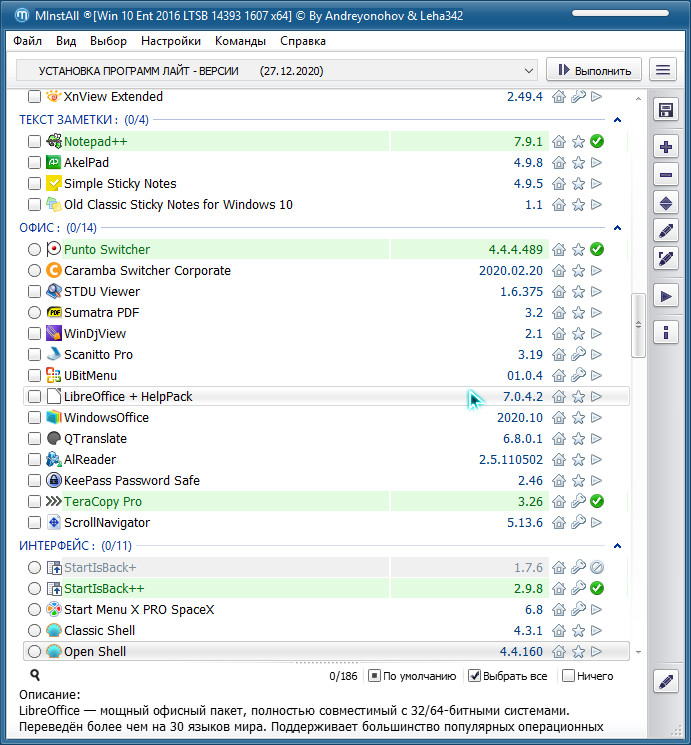Click ИНТЕРФЕЙС section header label
This screenshot has width=691, height=745.
[x=75, y=546]
